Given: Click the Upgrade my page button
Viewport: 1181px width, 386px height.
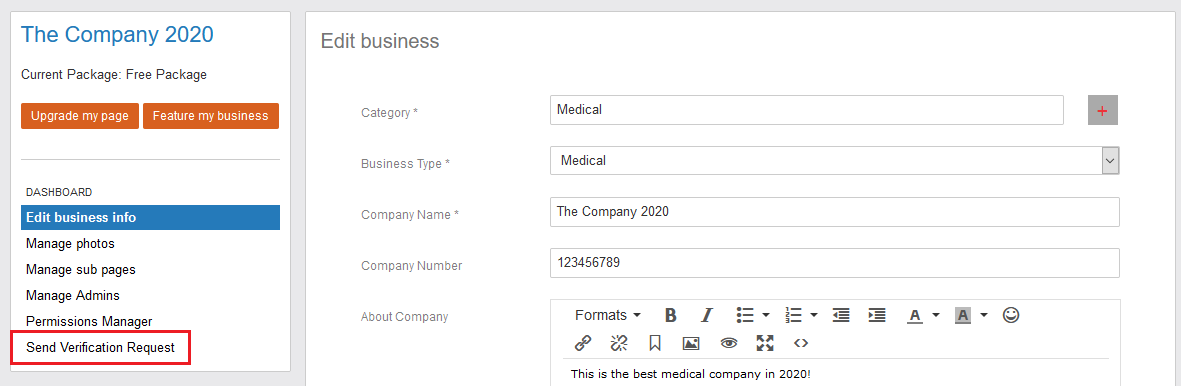Looking at the screenshot, I should tap(80, 116).
